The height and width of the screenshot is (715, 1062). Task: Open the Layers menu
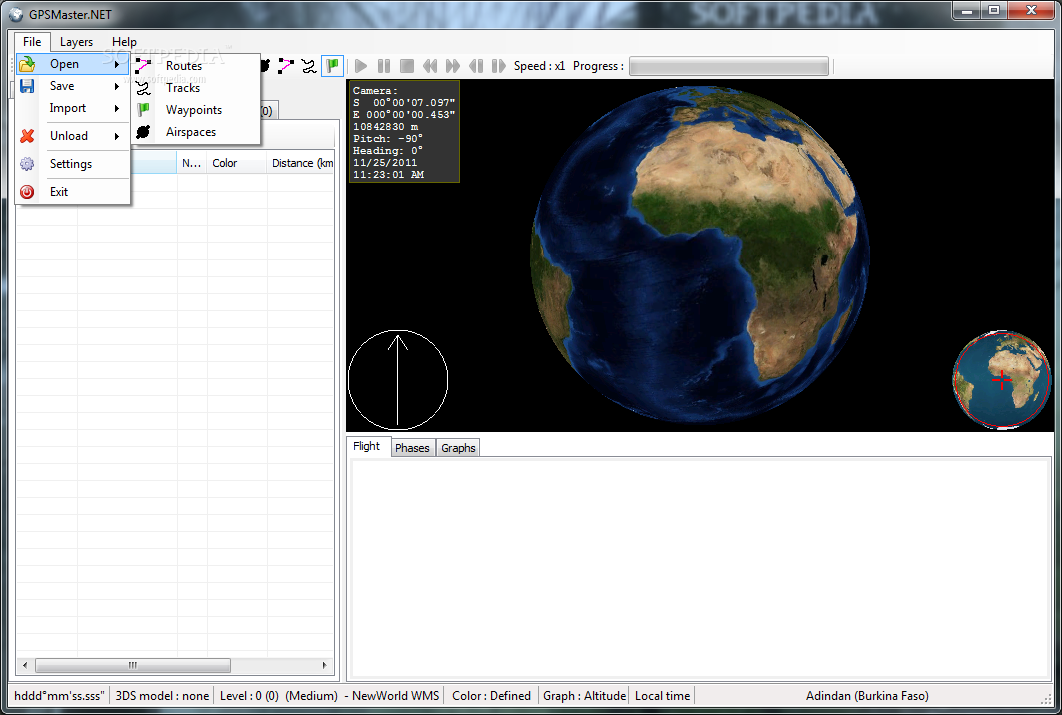click(76, 41)
